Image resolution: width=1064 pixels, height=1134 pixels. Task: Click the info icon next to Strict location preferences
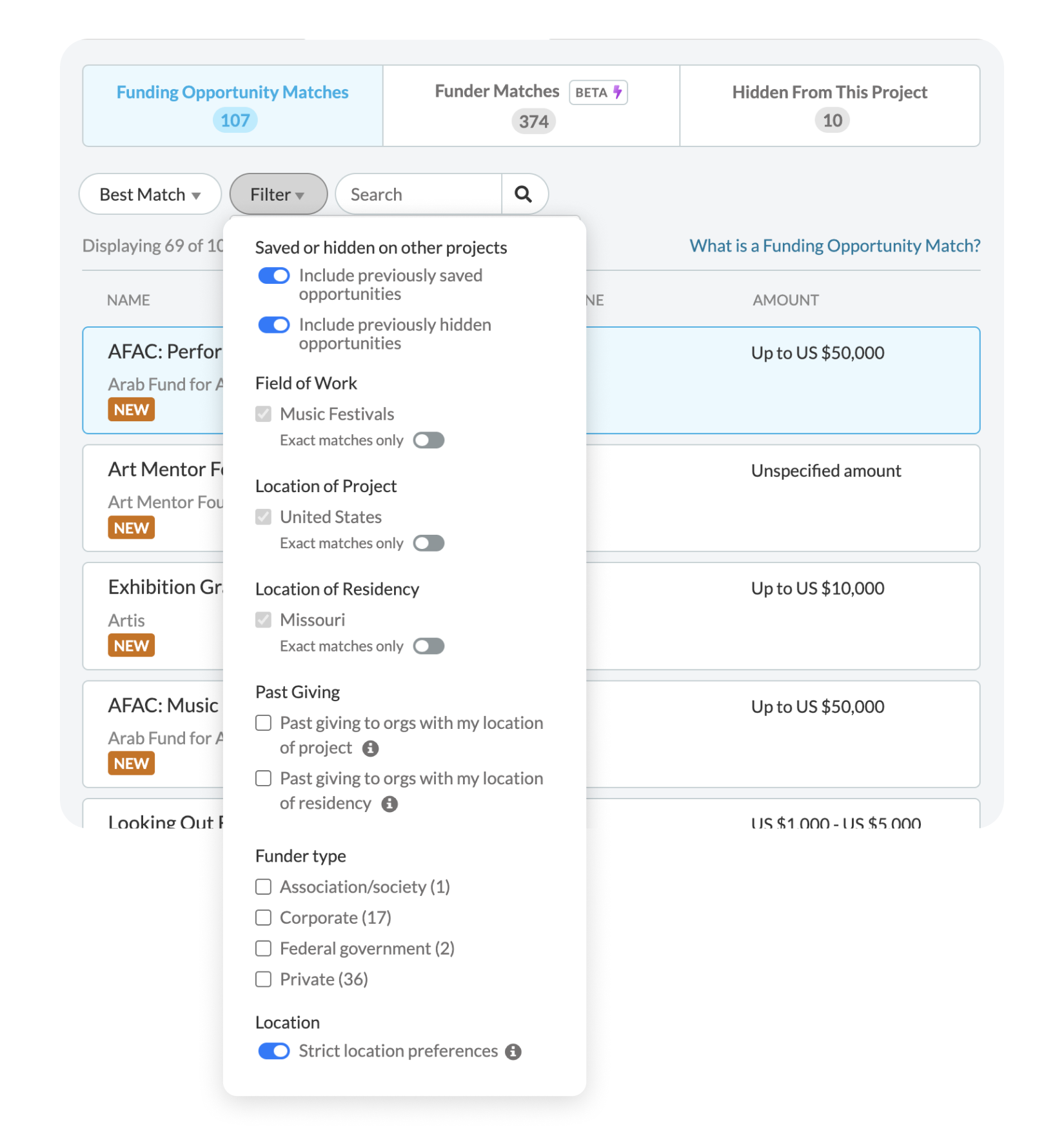click(513, 1051)
